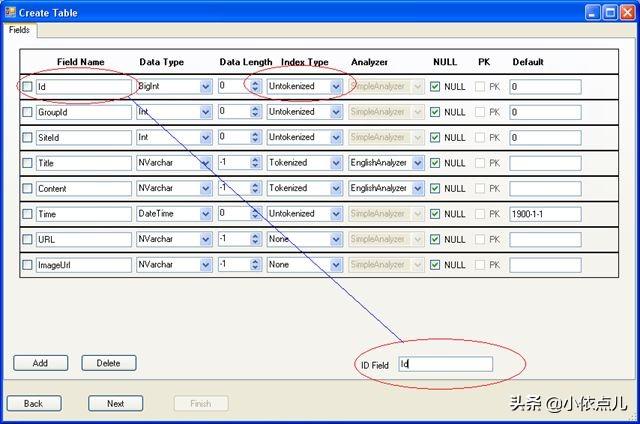The height and width of the screenshot is (424, 640).
Task: Click the Create Table window title icon
Action: pyautogui.click(x=10, y=12)
